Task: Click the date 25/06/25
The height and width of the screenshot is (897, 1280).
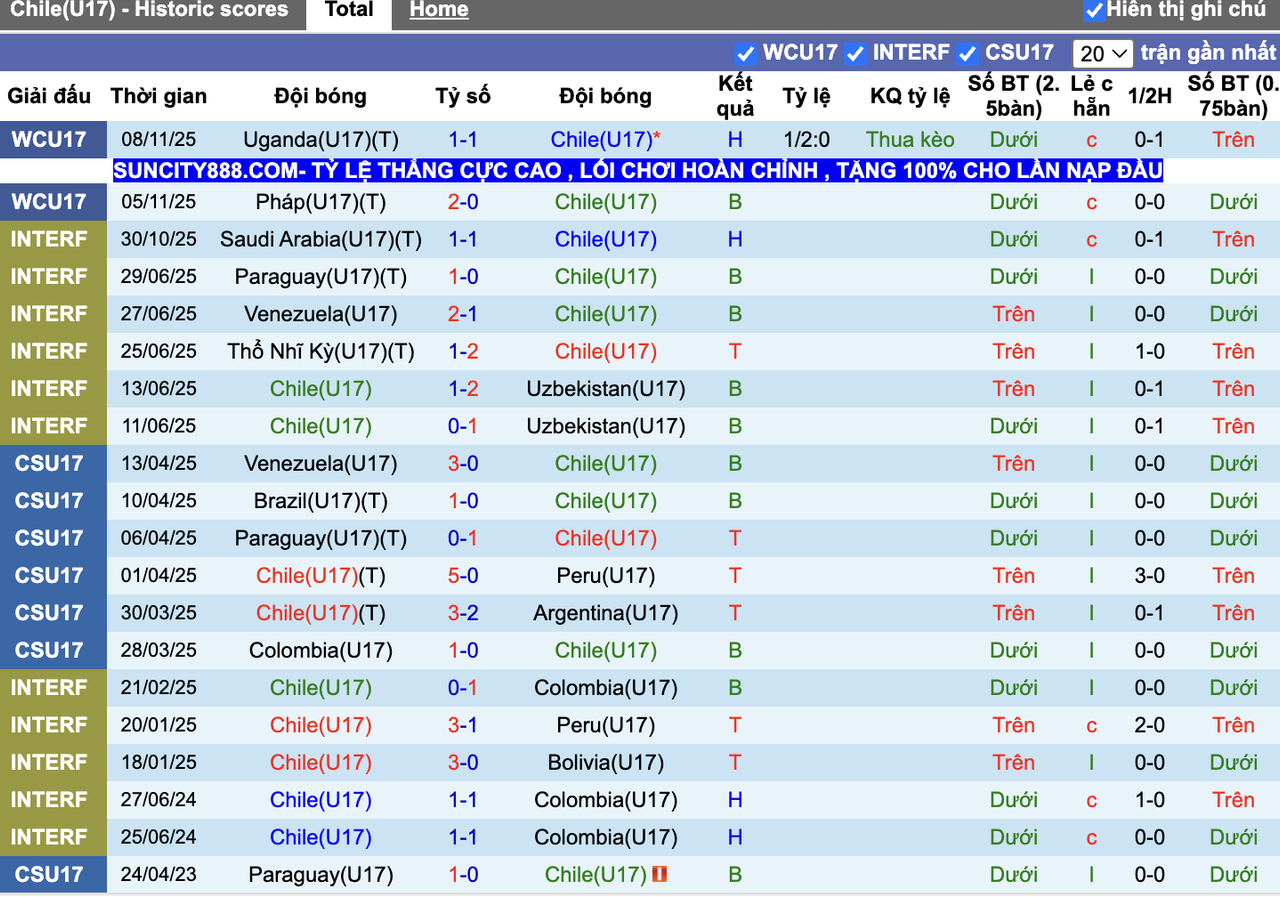Action: [x=159, y=351]
